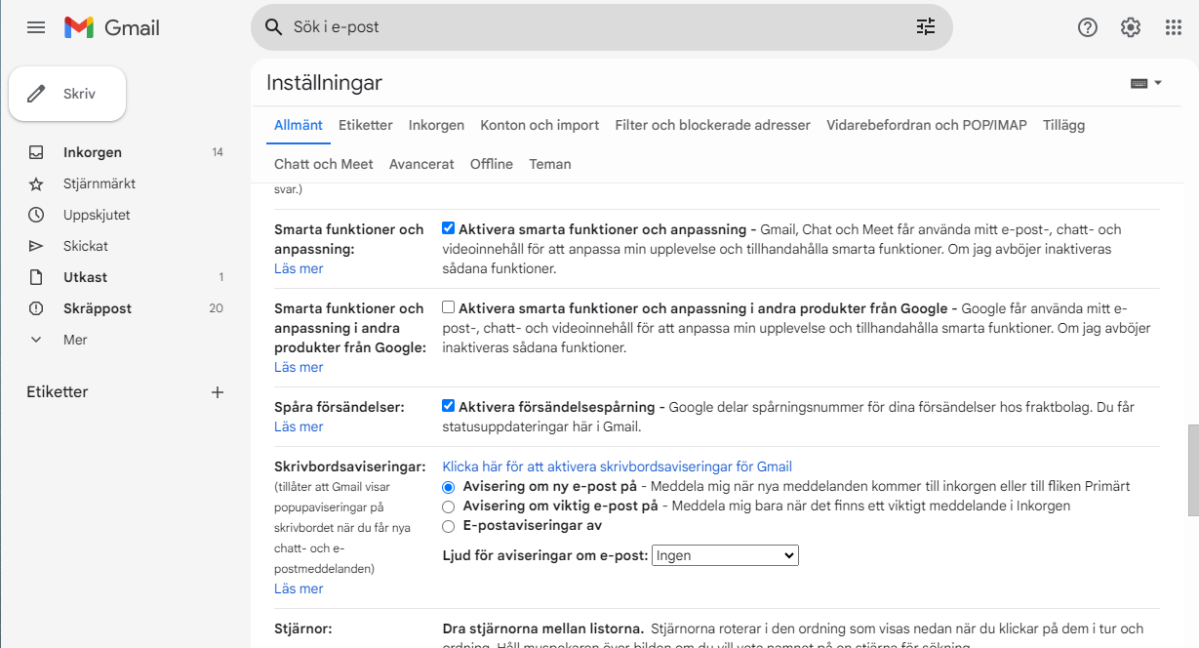Screen dimensions: 1199x648
Task: Open the Stjärnmärkt starred folder
Action: point(99,184)
